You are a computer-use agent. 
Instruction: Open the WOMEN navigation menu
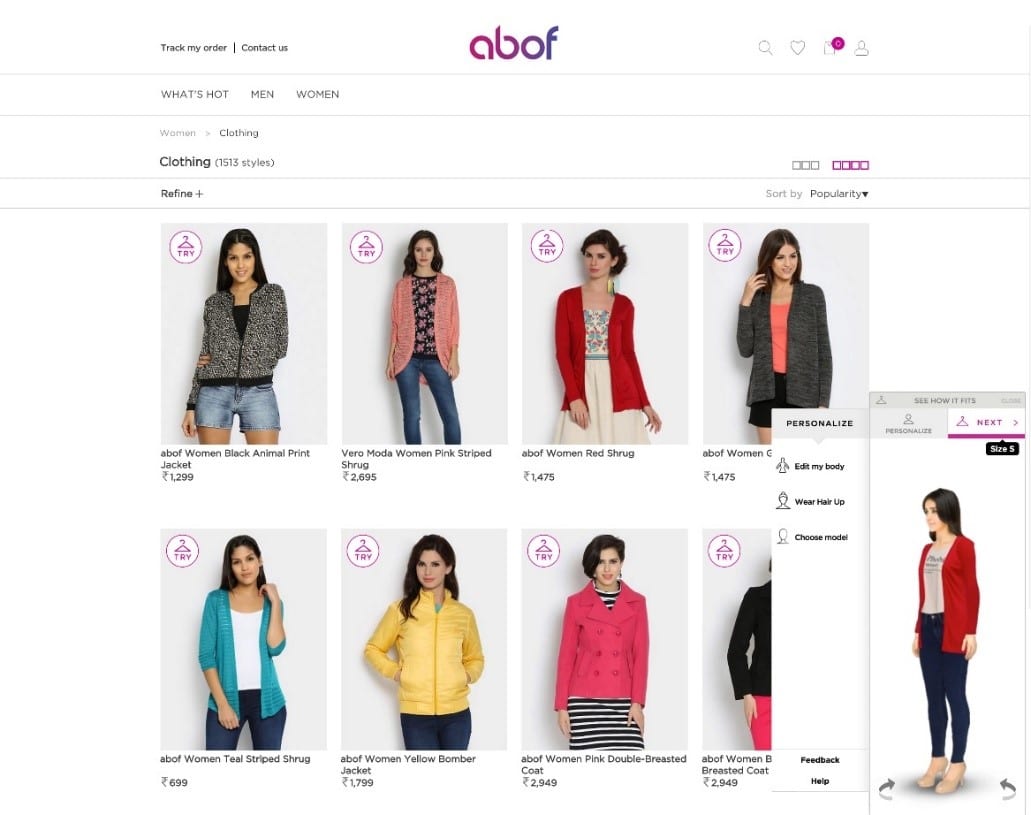click(x=318, y=94)
